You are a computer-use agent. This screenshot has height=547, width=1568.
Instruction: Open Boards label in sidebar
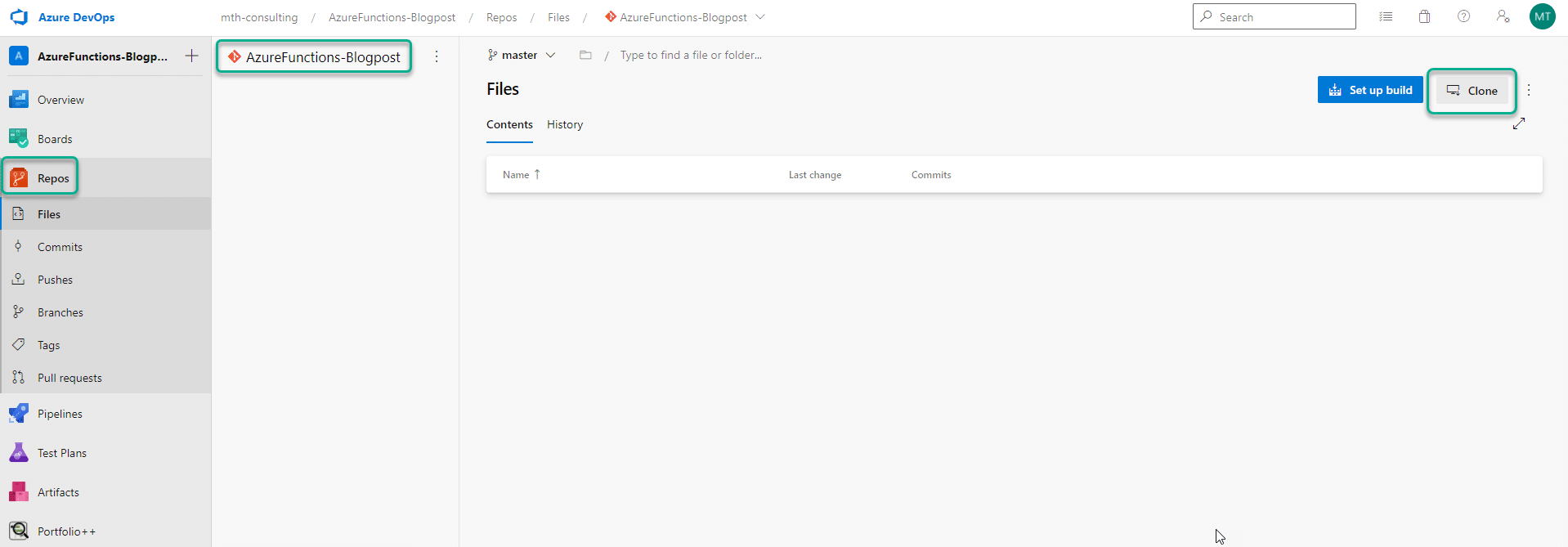[55, 139]
